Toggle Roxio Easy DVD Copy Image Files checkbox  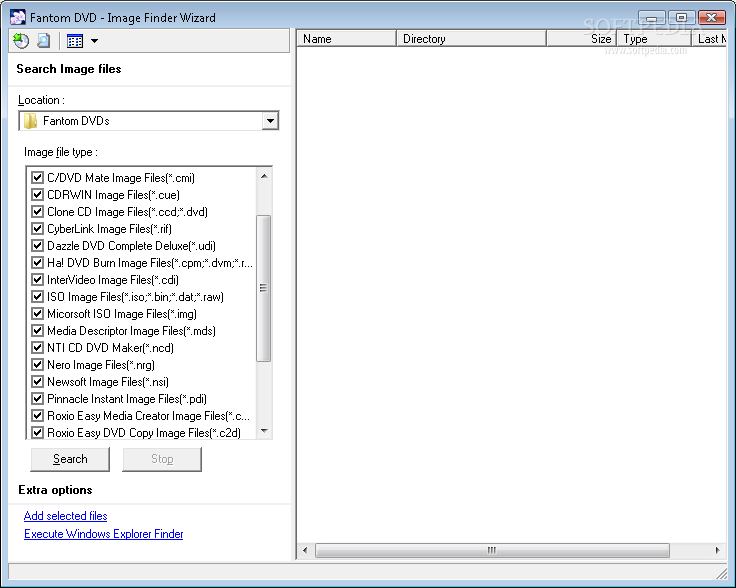pos(38,432)
